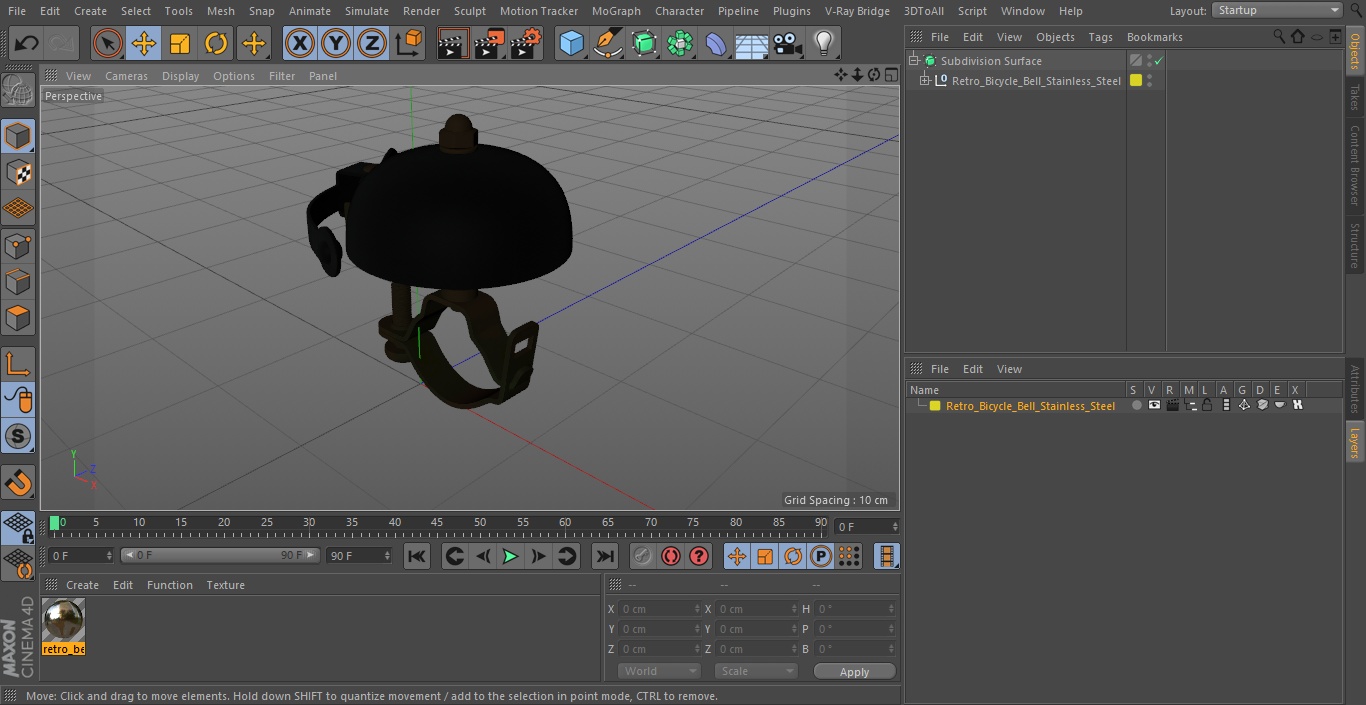1366x705 pixels.
Task: Switch to Texture mode checkerboard icon
Action: (18, 172)
